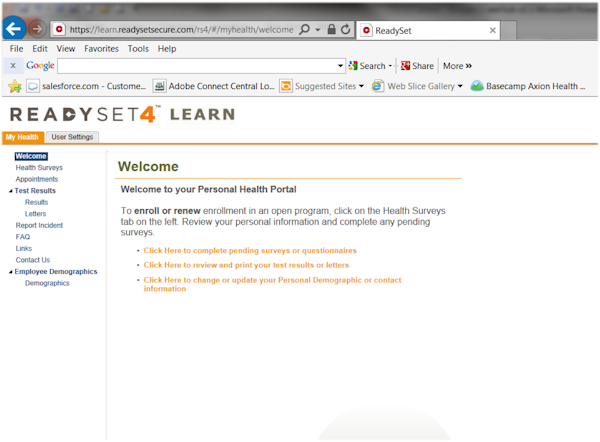Click the site icon in address bar
Image resolution: width=600 pixels, height=442 pixels.
click(x=59, y=29)
